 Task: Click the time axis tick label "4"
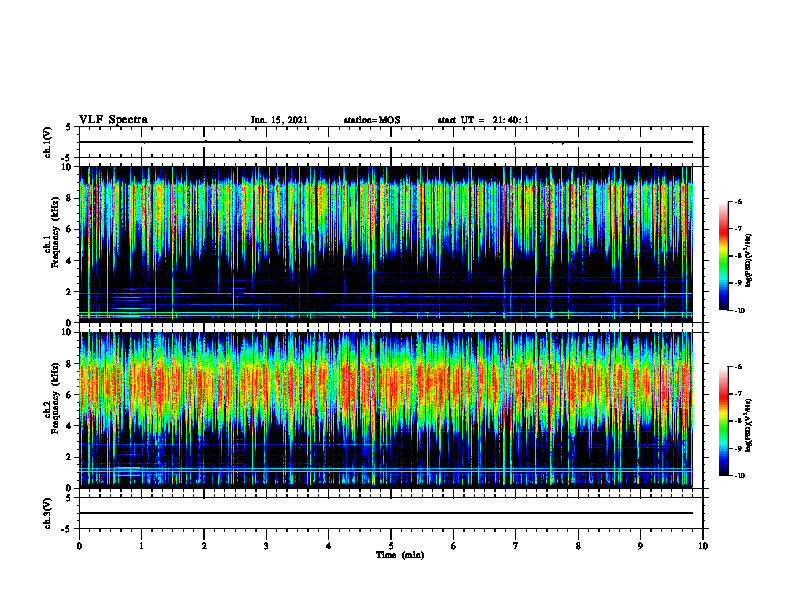(x=329, y=546)
